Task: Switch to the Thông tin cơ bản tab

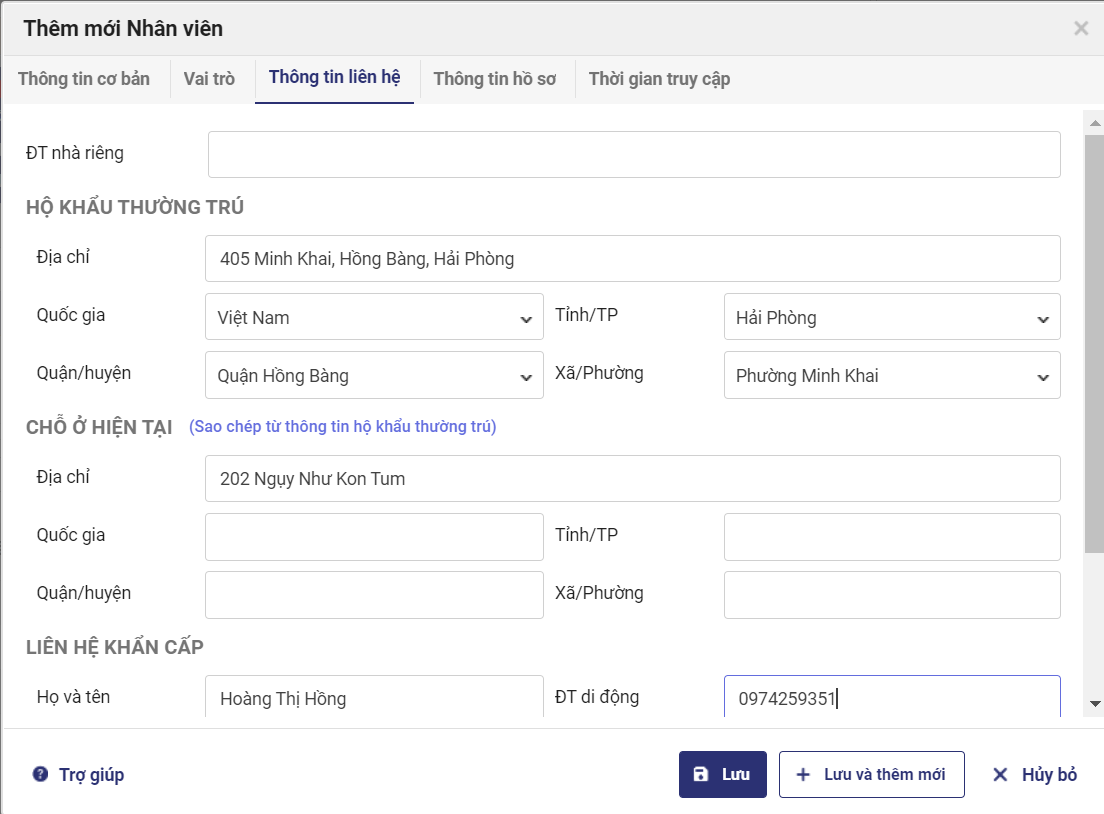Action: (x=84, y=79)
